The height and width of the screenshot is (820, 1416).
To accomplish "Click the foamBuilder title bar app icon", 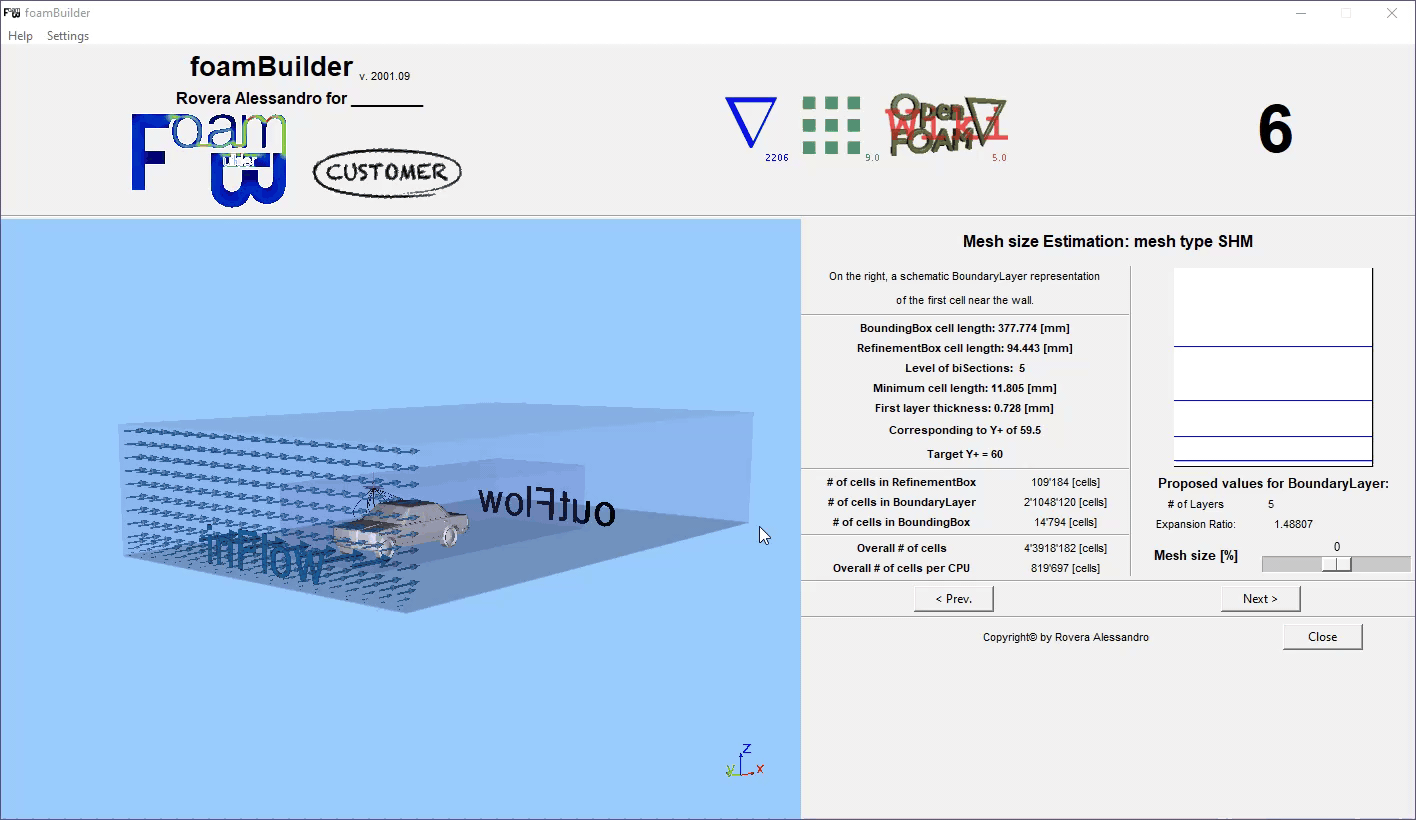I will [12, 13].
